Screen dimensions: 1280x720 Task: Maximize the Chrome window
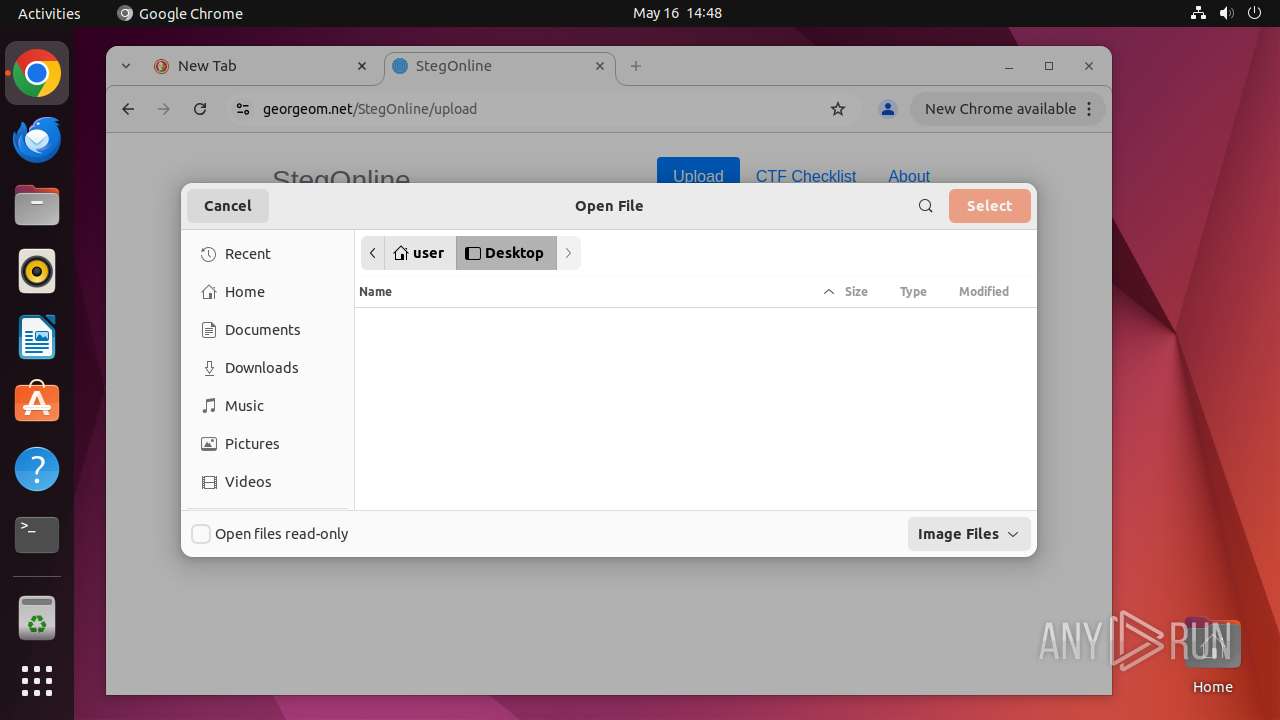pos(1049,66)
